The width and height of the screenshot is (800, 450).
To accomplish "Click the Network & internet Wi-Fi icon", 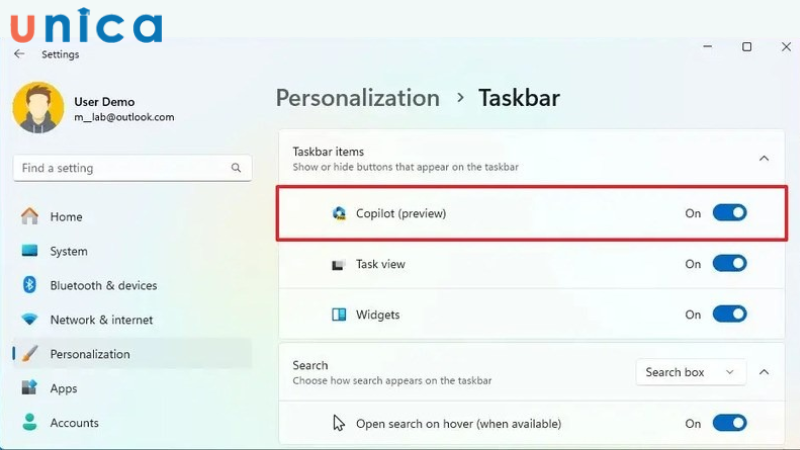I will click(x=29, y=320).
